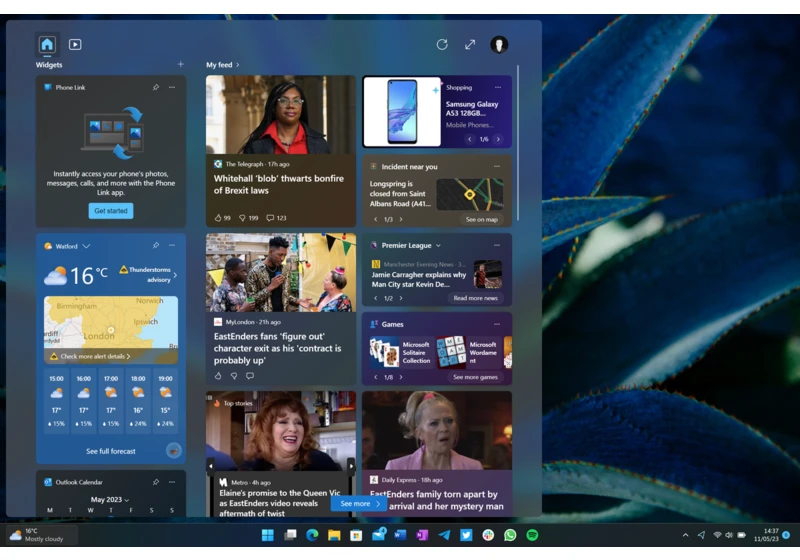
Task: Pin the Phone Link widget
Action: [x=156, y=87]
